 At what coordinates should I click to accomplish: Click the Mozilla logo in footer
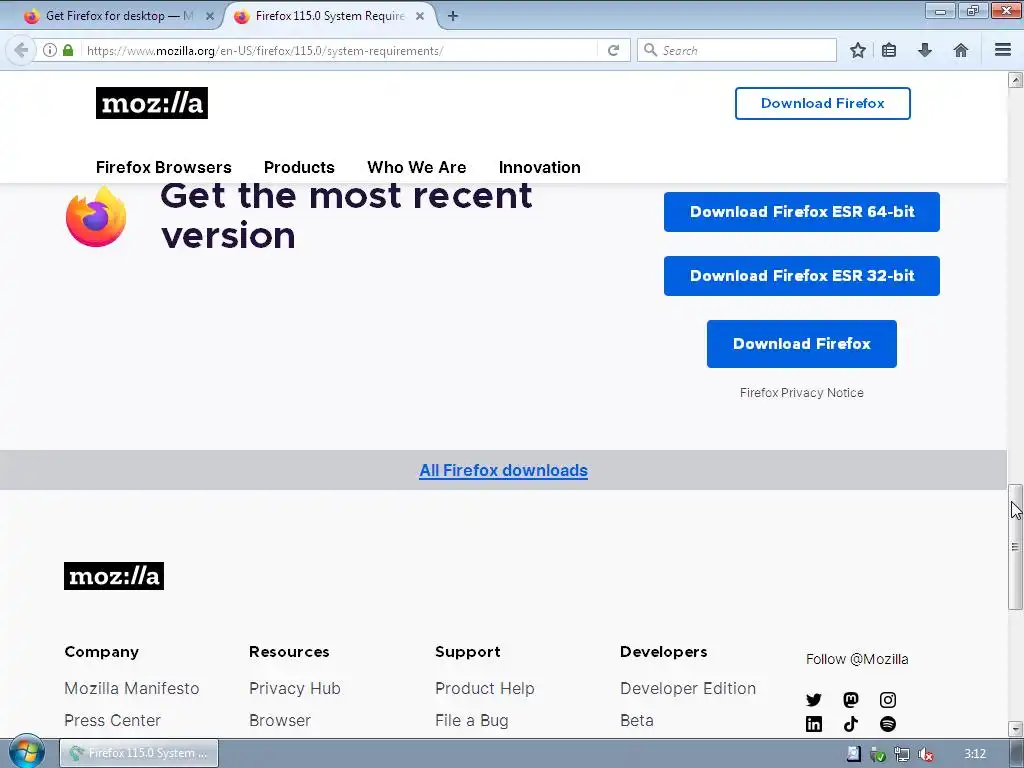click(x=114, y=576)
